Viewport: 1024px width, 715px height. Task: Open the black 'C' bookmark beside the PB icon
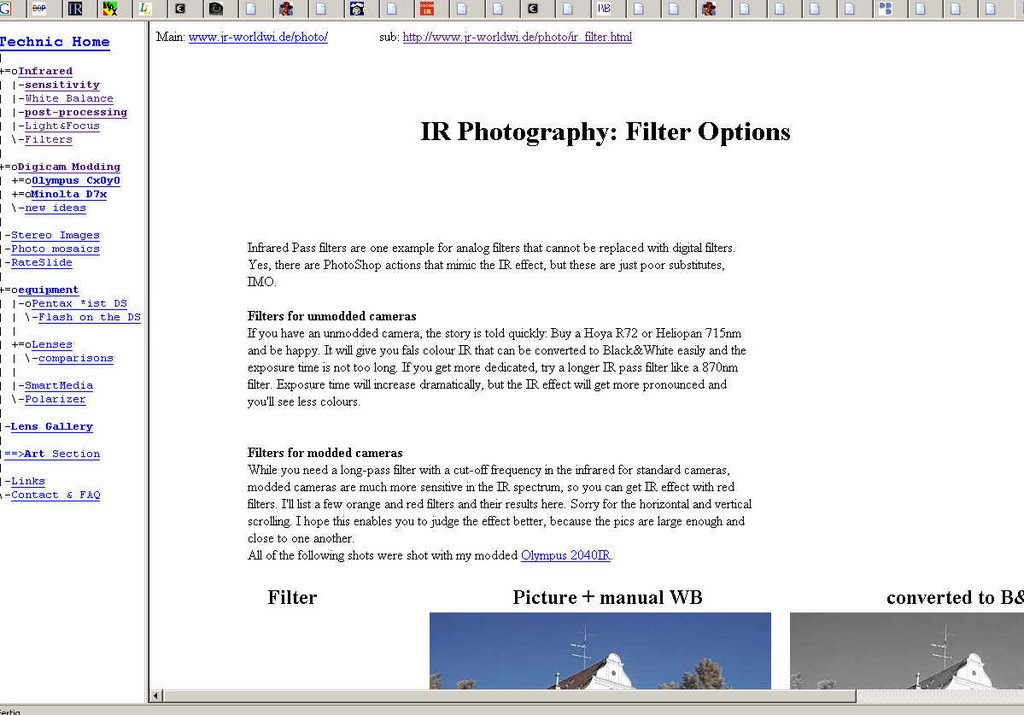click(x=533, y=8)
